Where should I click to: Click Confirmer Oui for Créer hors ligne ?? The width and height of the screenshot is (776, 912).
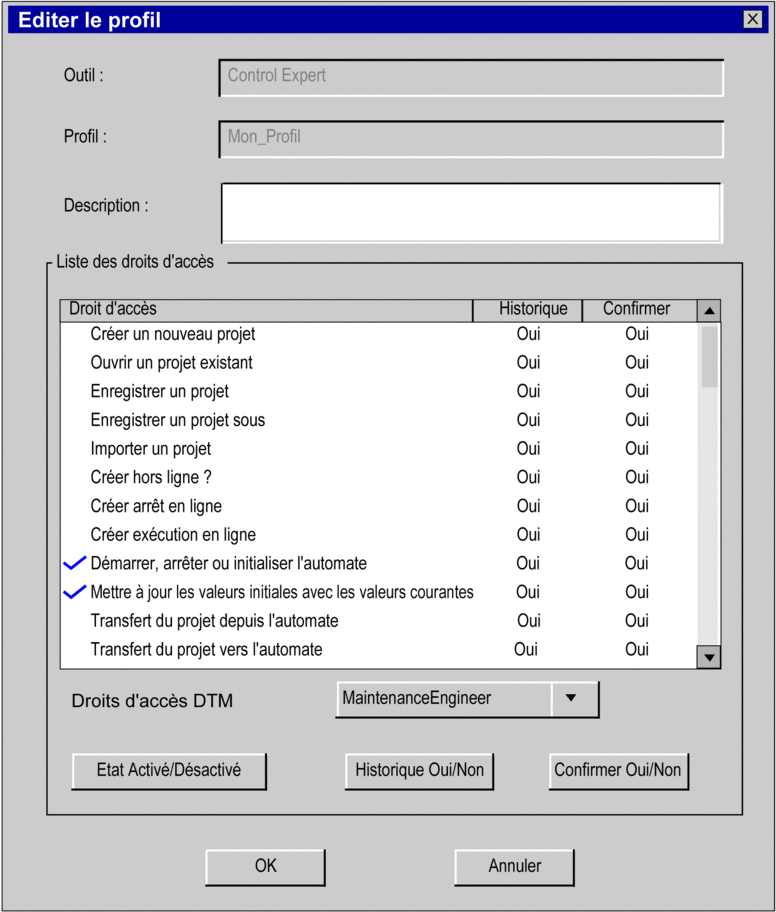click(637, 478)
